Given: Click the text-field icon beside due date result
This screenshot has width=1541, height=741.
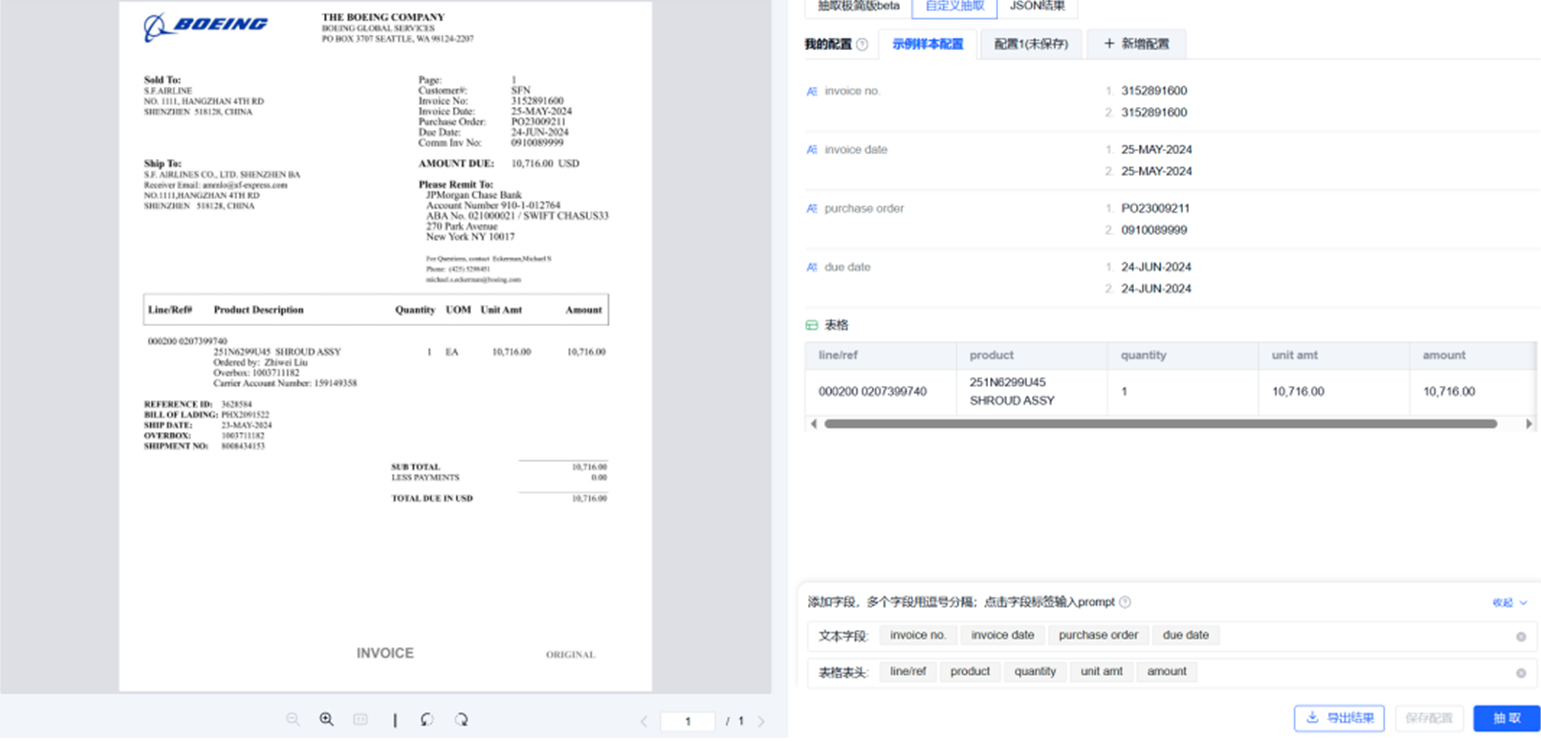Looking at the screenshot, I should (812, 268).
